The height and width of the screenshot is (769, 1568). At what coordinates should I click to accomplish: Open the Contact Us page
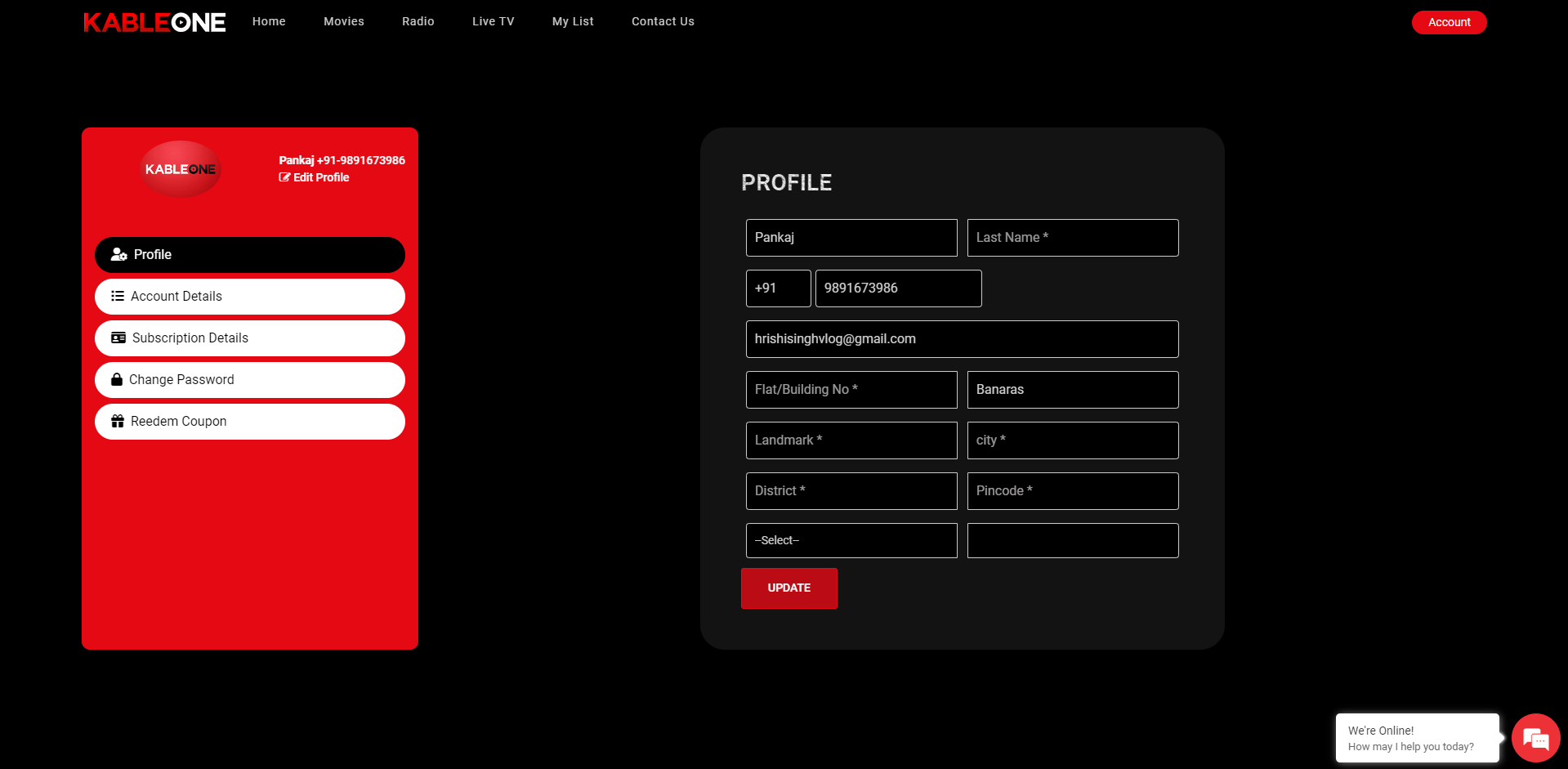(x=663, y=22)
